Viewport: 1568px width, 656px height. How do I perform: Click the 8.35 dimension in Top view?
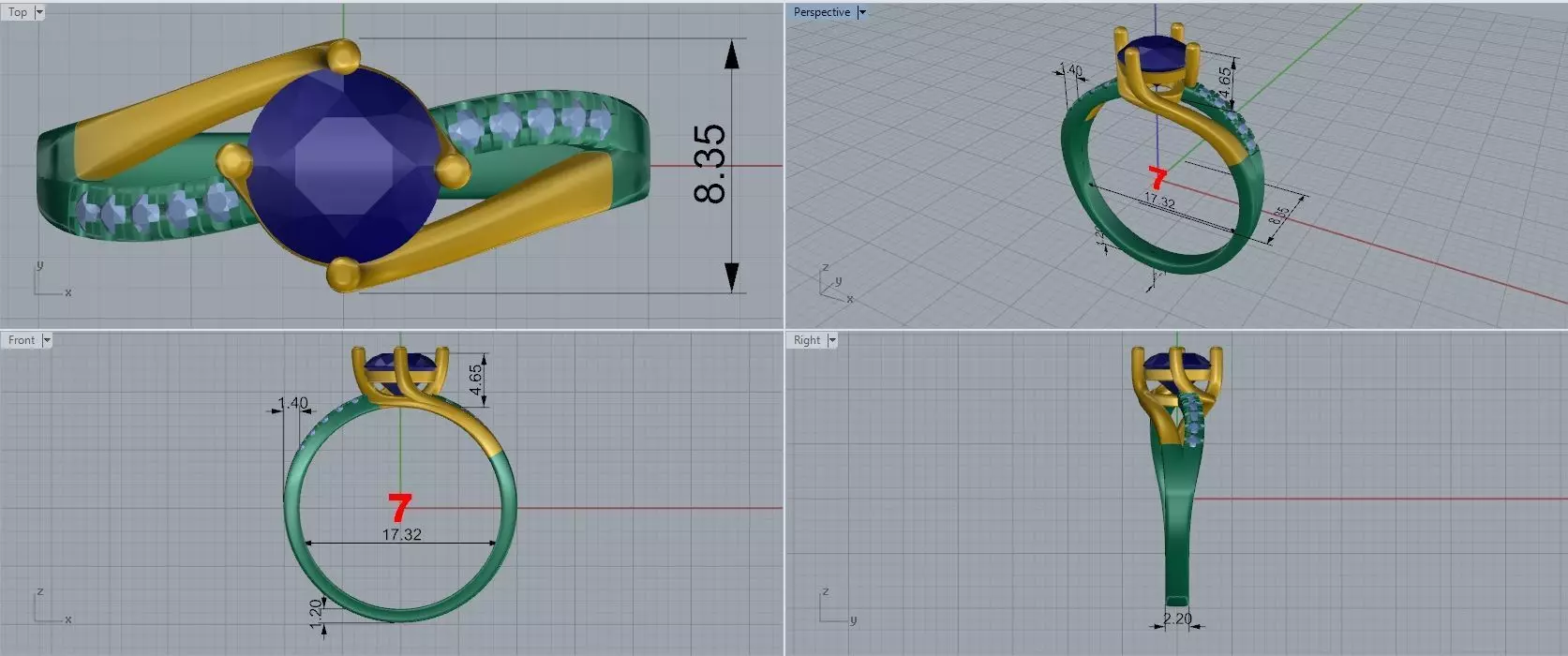pyautogui.click(x=710, y=164)
